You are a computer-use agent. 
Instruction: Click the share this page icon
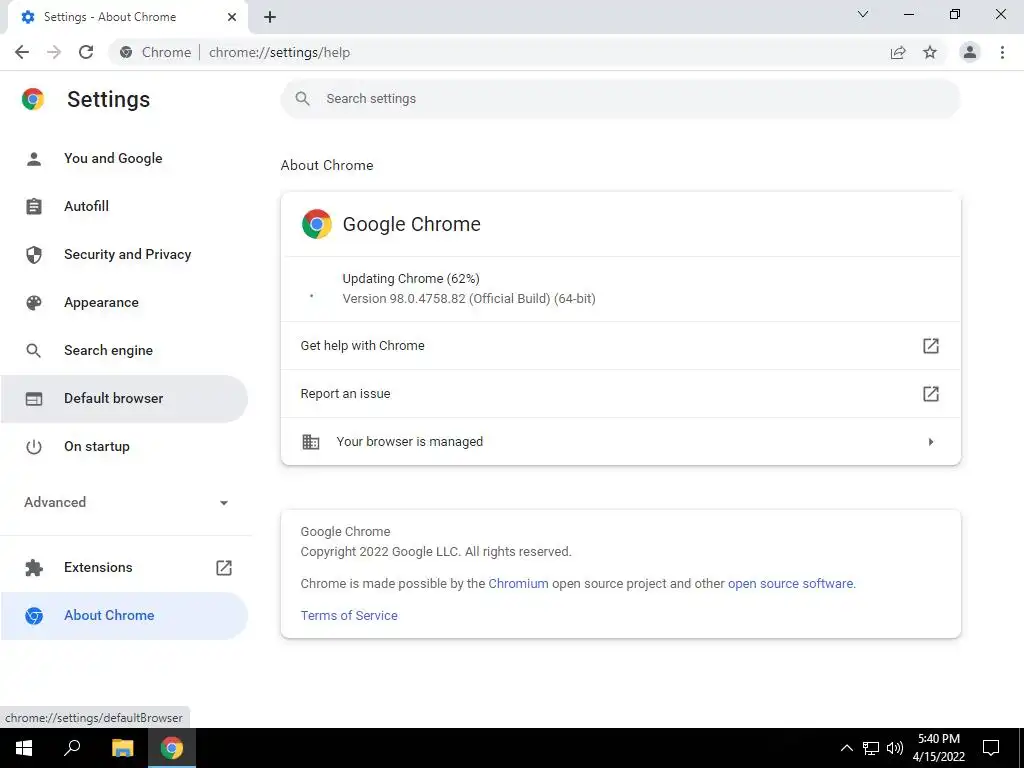point(898,52)
